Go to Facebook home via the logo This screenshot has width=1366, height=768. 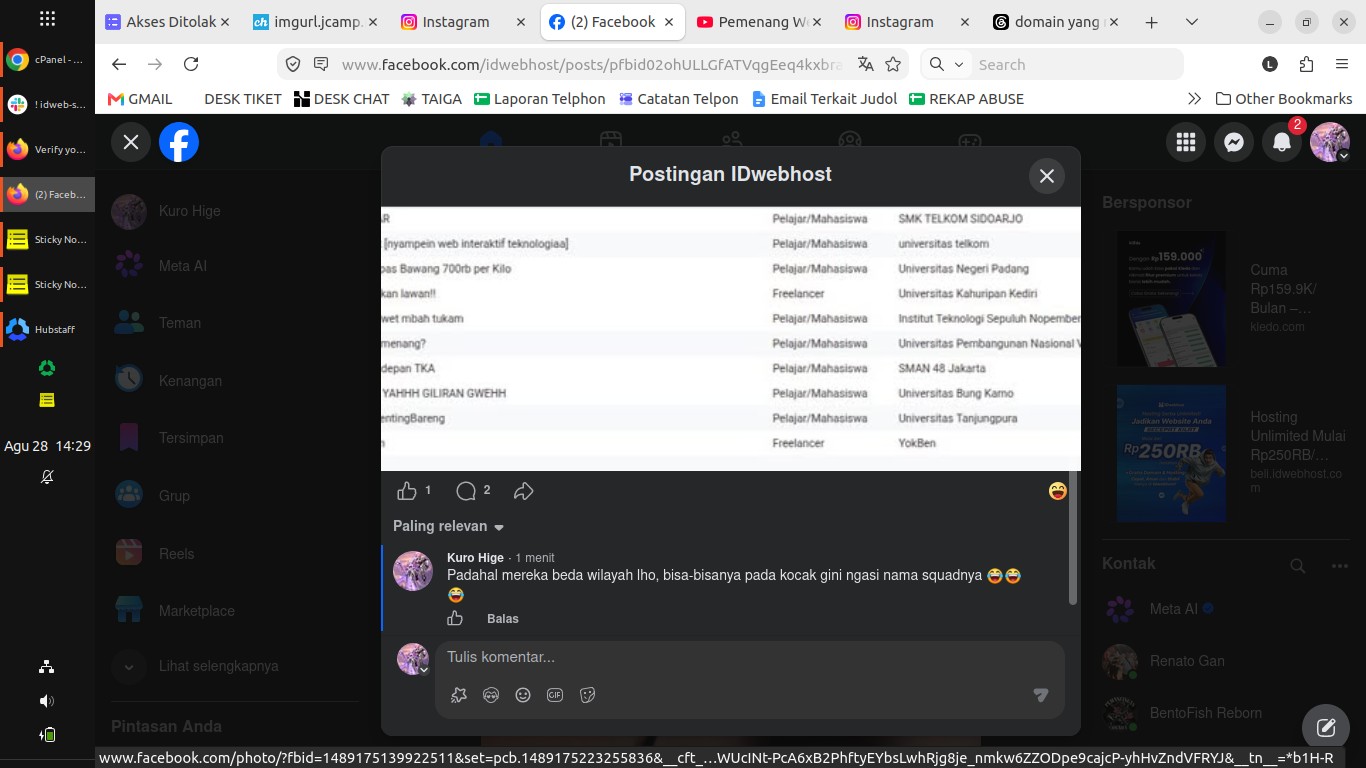tap(179, 142)
